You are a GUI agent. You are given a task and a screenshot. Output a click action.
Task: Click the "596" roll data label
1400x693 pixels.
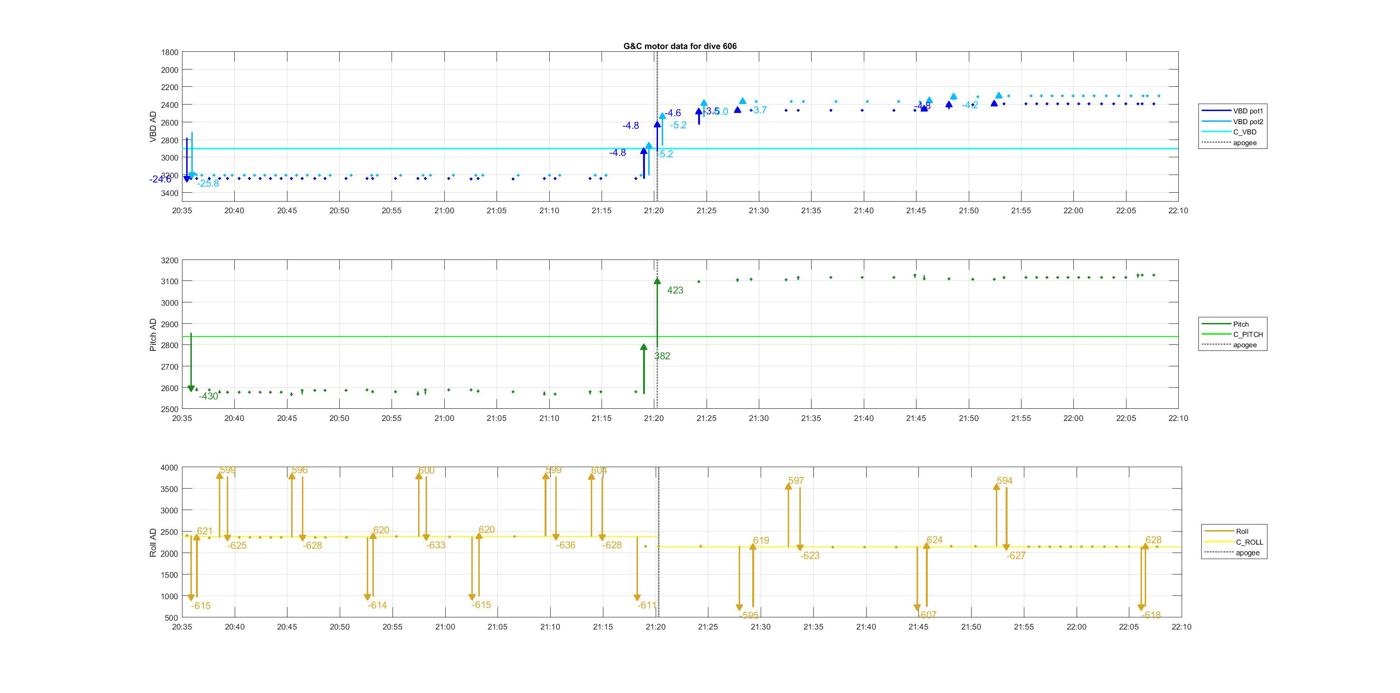[x=300, y=470]
